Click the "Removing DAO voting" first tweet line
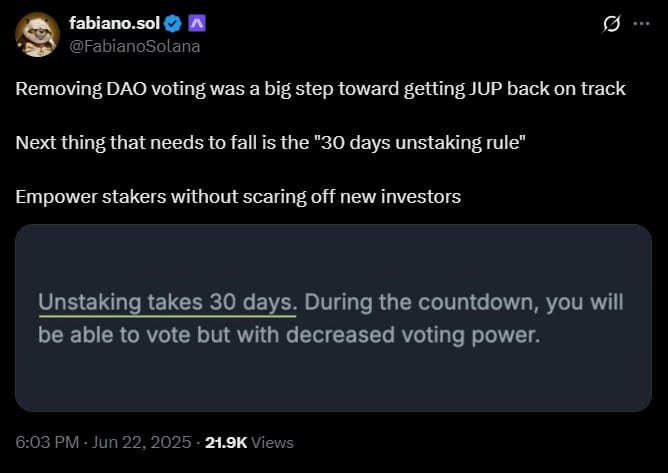The width and height of the screenshot is (668, 473). pos(320,89)
